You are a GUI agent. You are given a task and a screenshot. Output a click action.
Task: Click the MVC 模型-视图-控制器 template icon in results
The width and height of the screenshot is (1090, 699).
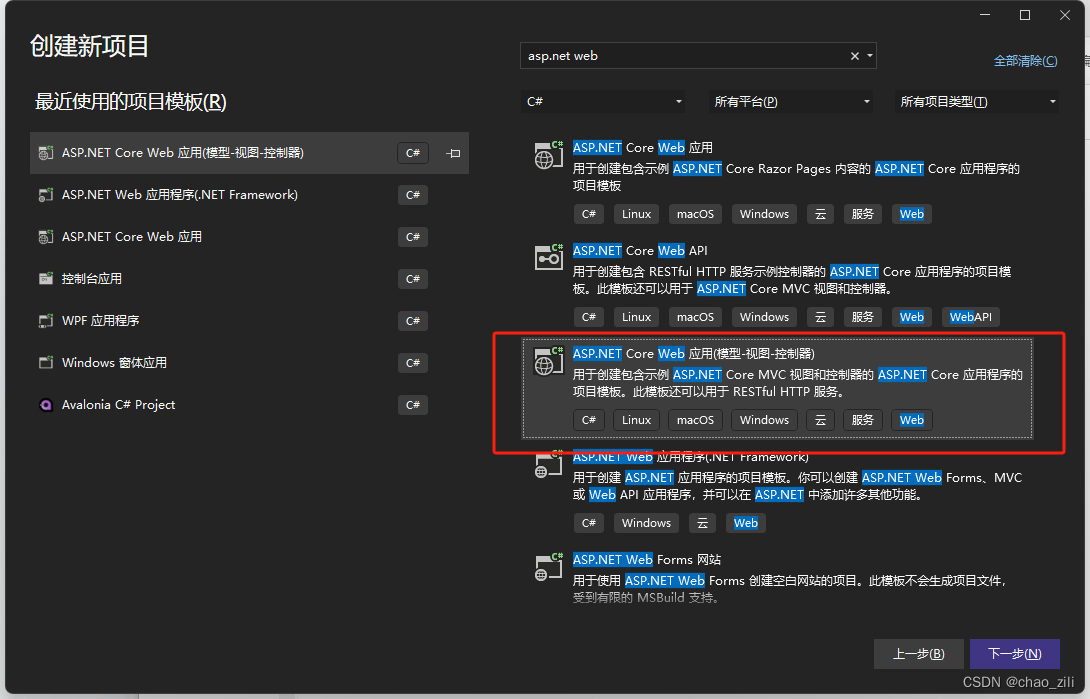pyautogui.click(x=548, y=361)
